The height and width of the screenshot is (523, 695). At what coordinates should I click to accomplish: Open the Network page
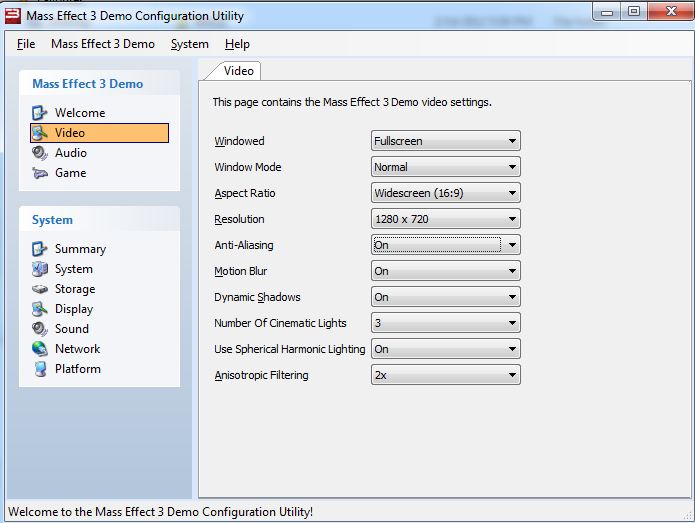tap(77, 349)
